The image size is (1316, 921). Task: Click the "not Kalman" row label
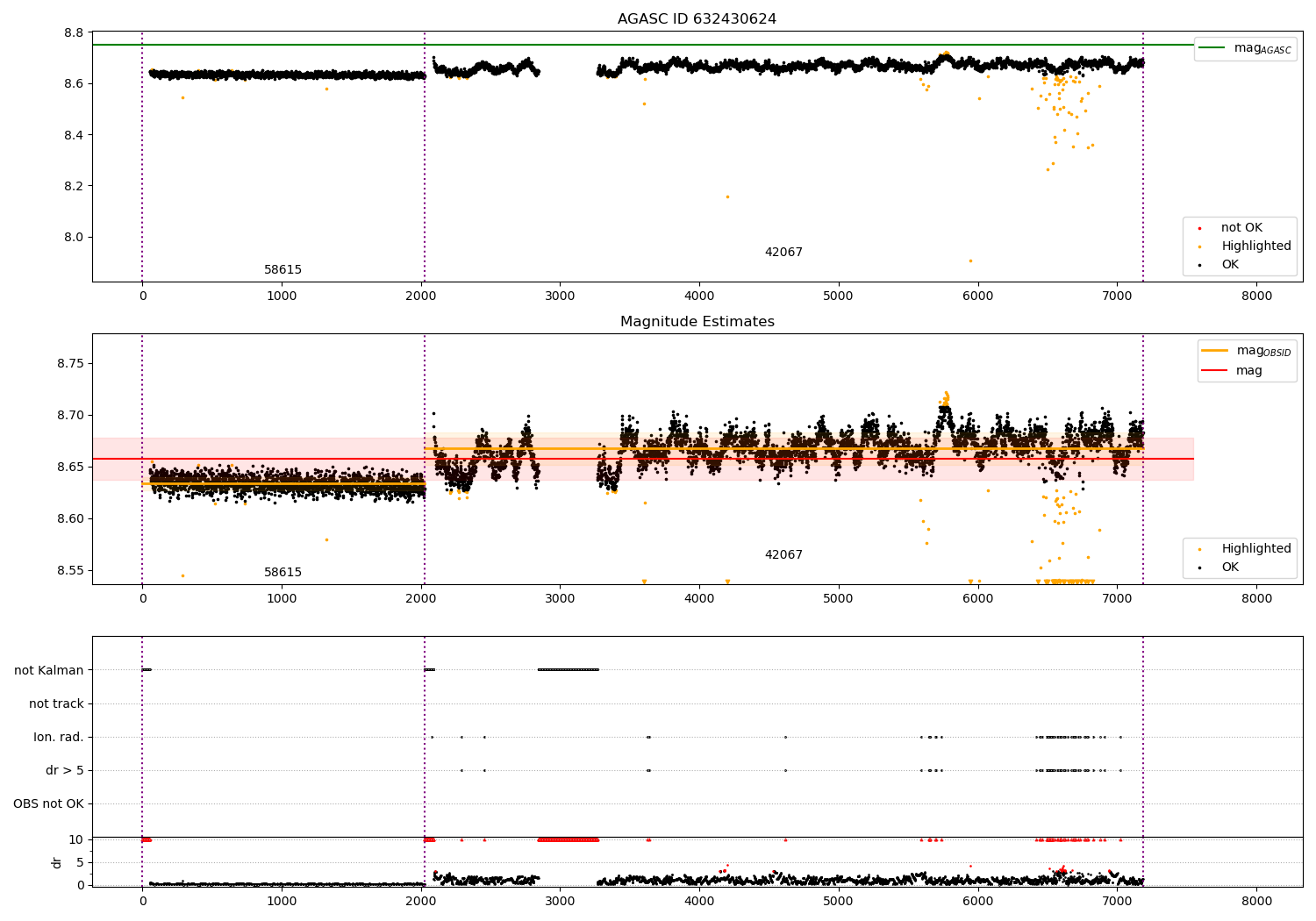[49, 670]
